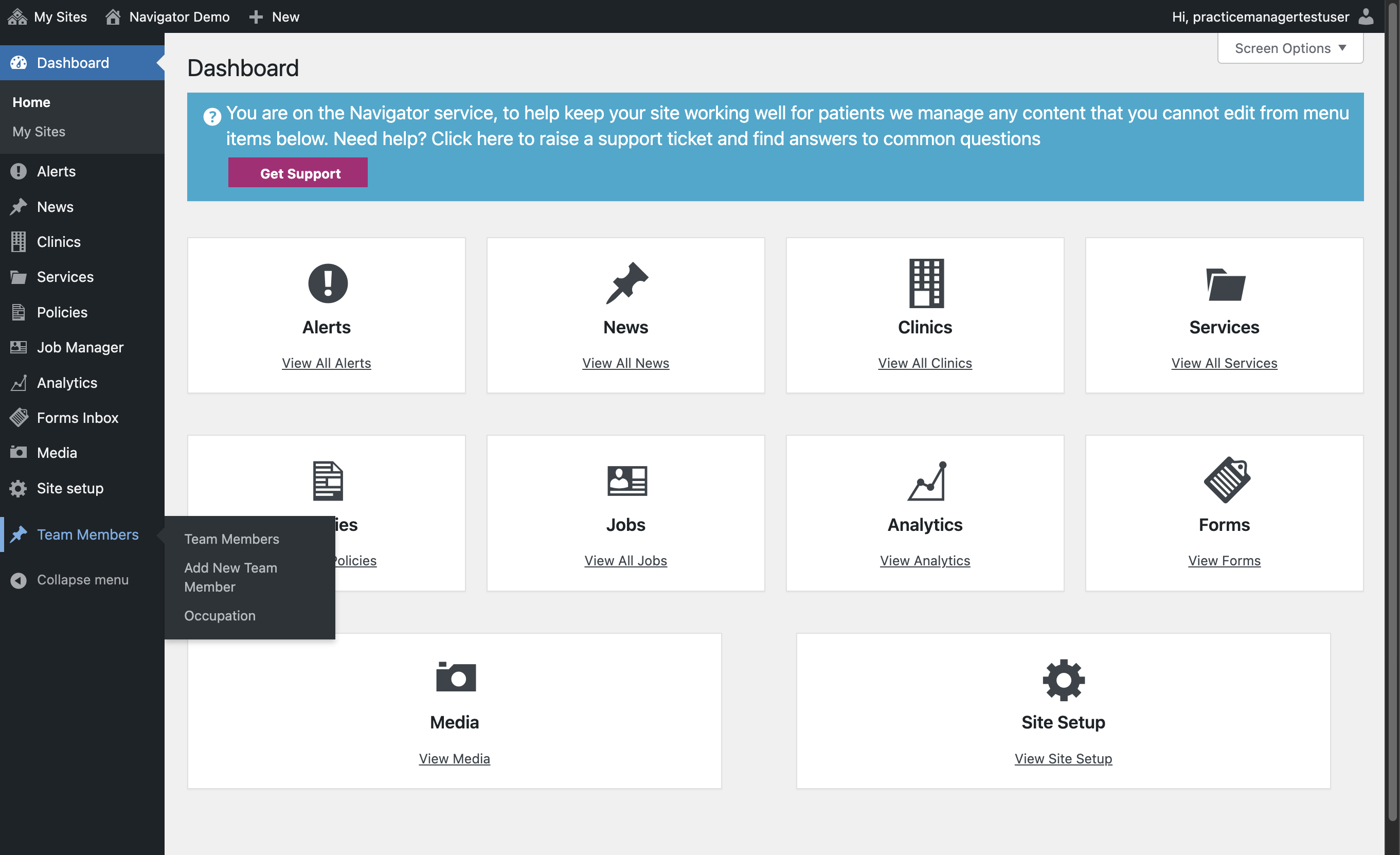This screenshot has width=1400, height=855.
Task: Click the large Services folder card icon
Action: pos(1226,284)
